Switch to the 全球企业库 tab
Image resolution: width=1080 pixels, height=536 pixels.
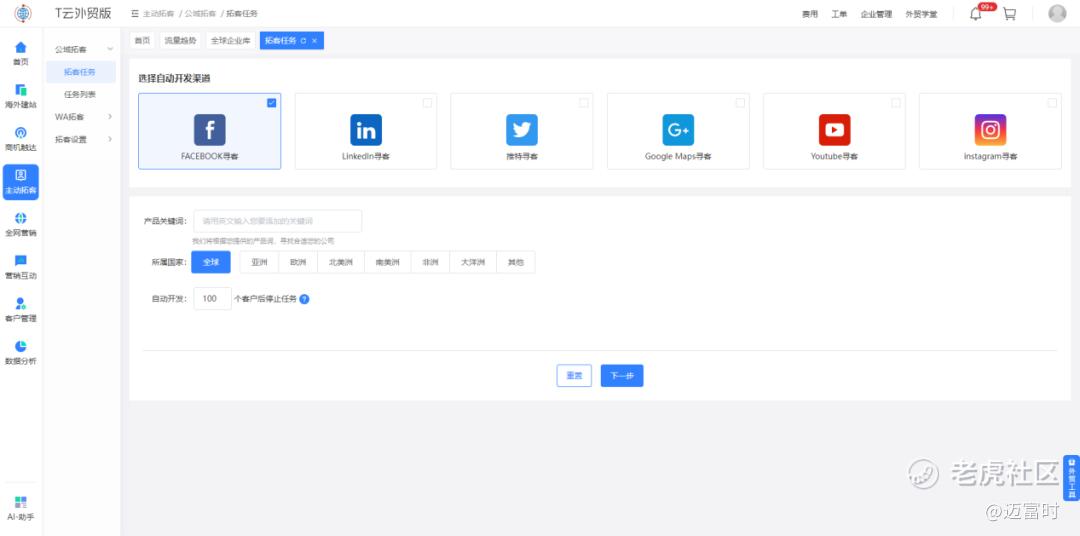click(x=230, y=41)
